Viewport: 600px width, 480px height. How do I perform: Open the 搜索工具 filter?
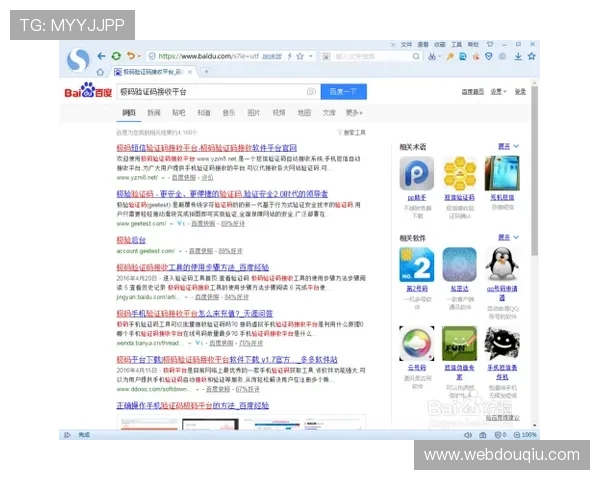[x=352, y=132]
